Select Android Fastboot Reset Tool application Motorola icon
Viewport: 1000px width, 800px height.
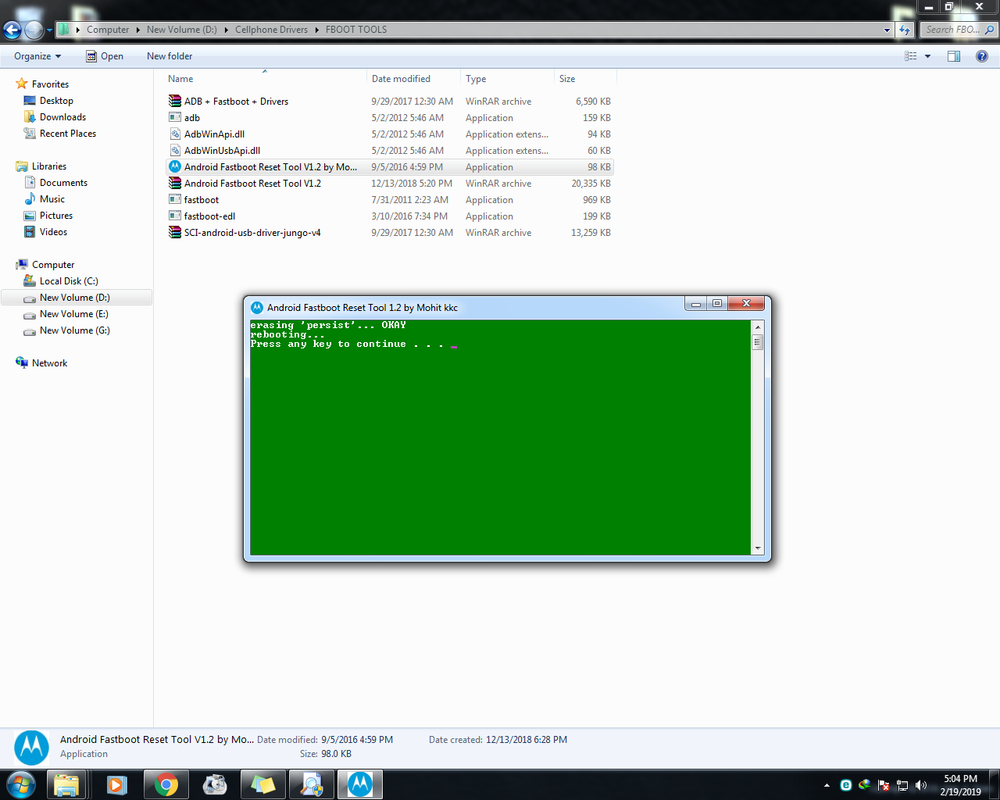pos(175,167)
